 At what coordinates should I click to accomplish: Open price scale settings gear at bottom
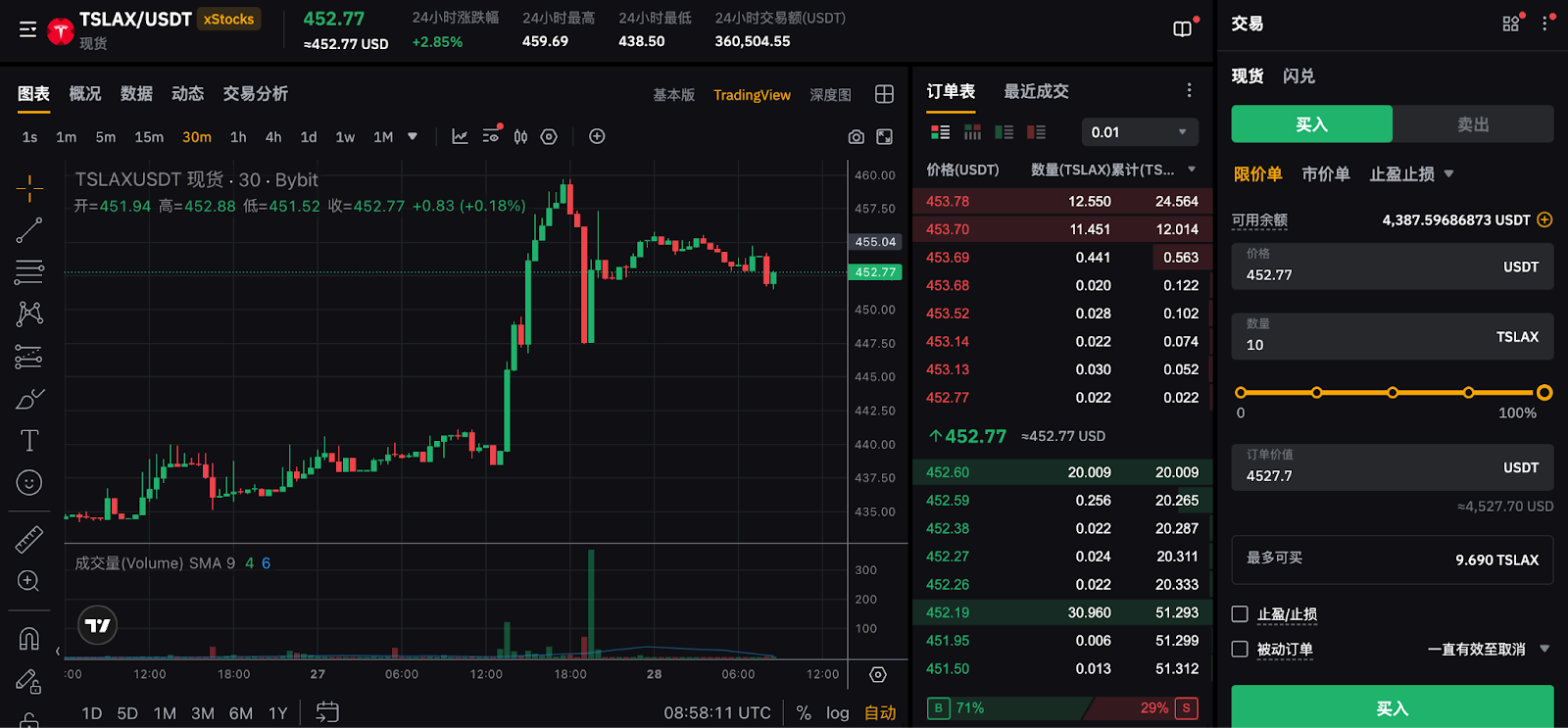[878, 674]
